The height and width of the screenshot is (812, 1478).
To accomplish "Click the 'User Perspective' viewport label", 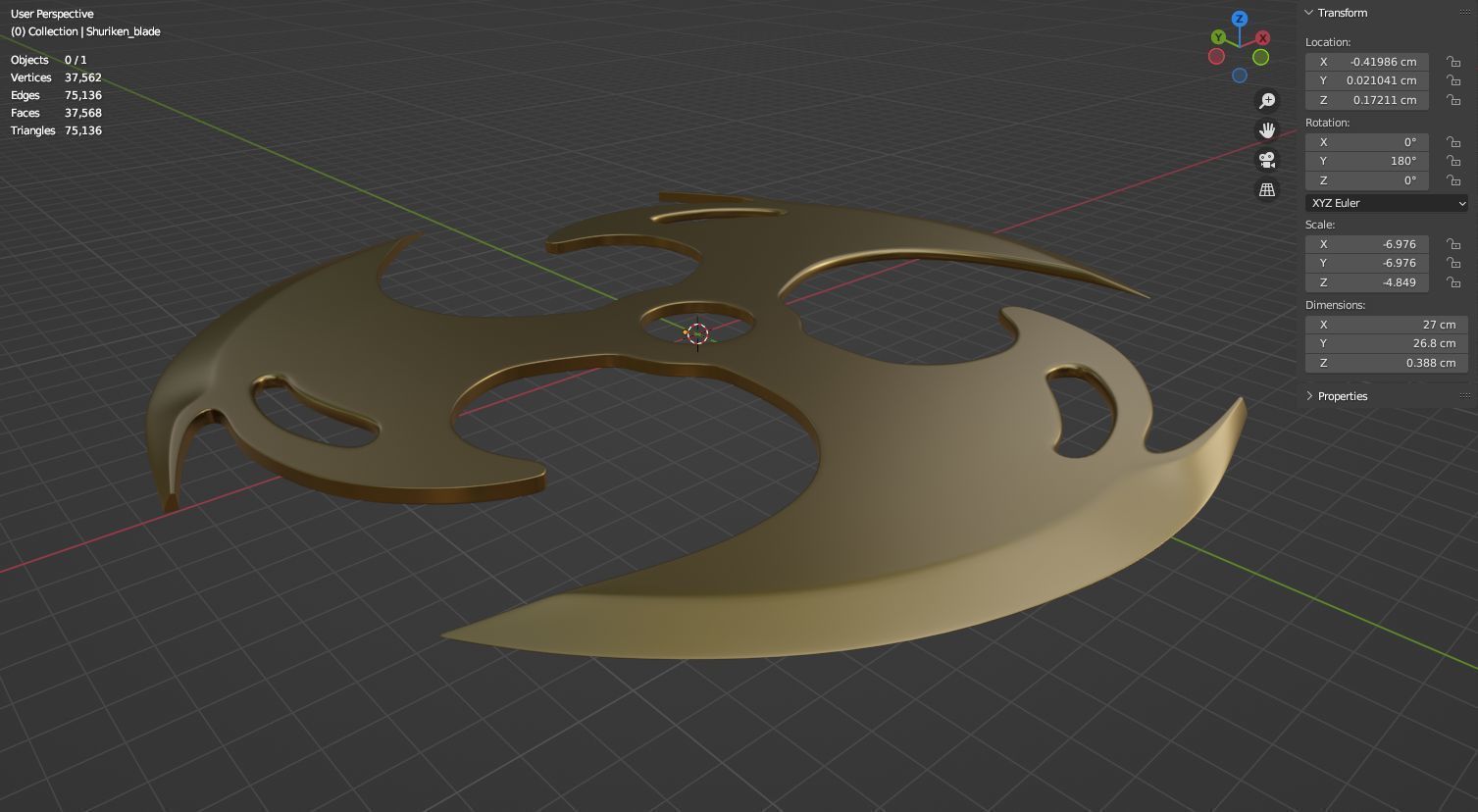I will pyautogui.click(x=52, y=14).
